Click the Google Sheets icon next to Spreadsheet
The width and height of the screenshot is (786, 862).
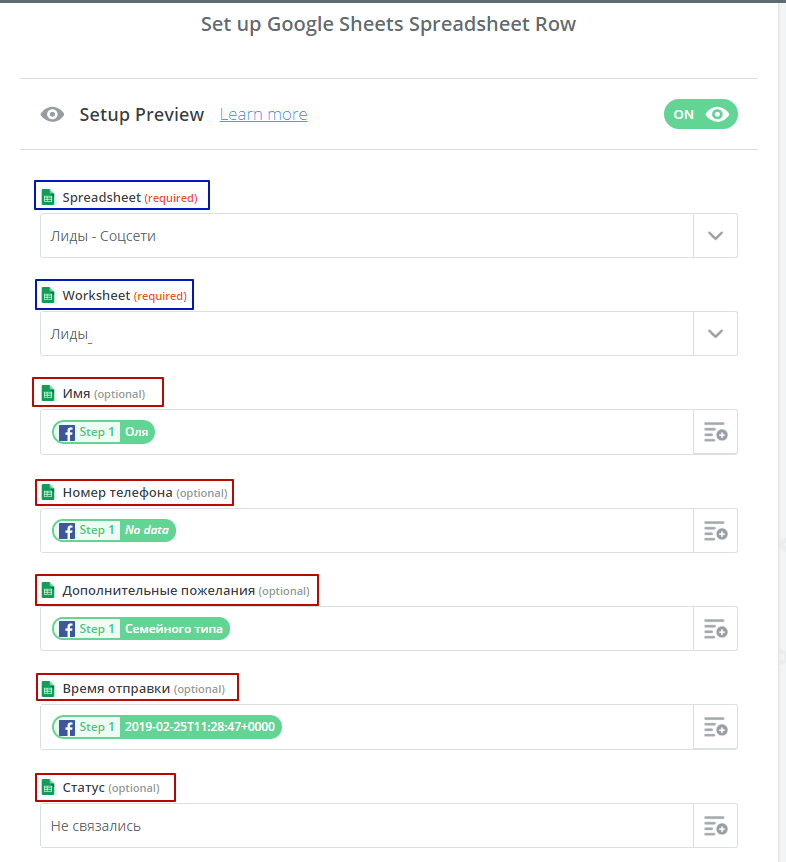pyautogui.click(x=48, y=197)
